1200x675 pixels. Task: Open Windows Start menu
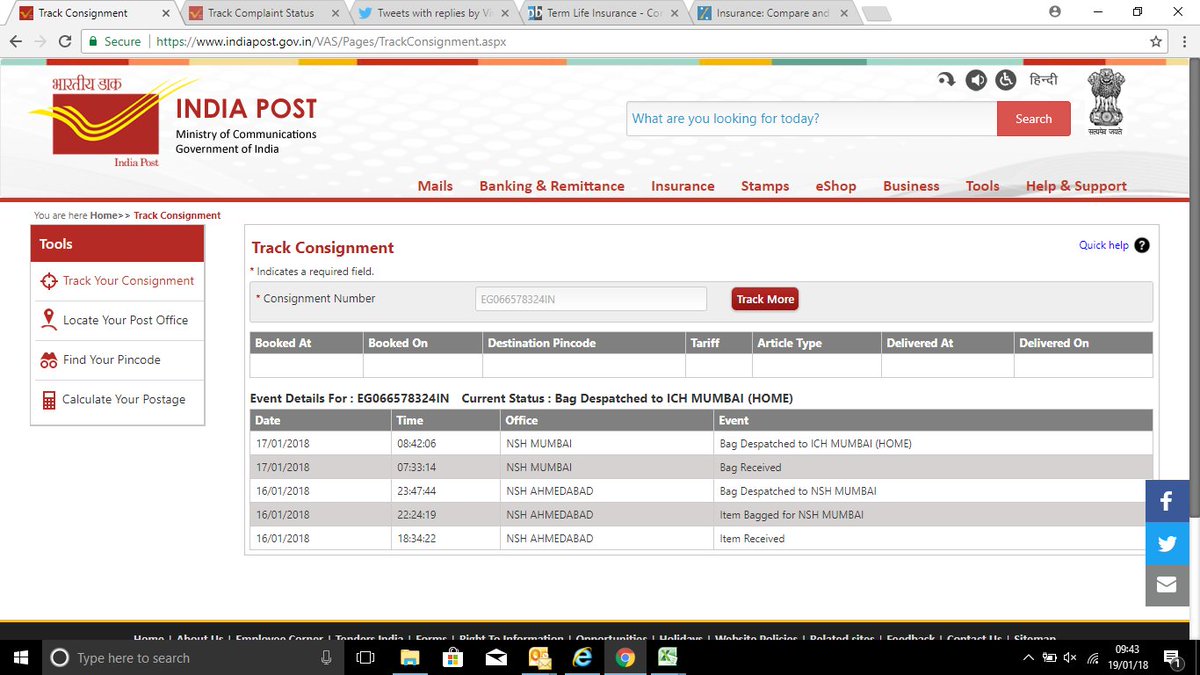22,657
